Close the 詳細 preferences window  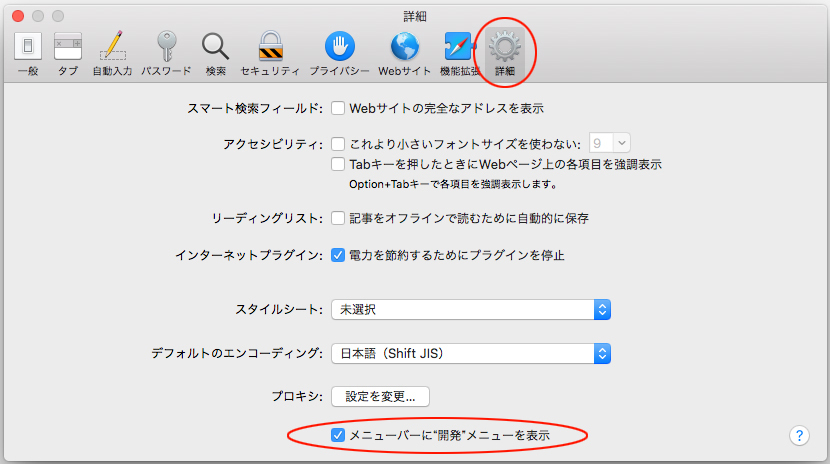(18, 16)
